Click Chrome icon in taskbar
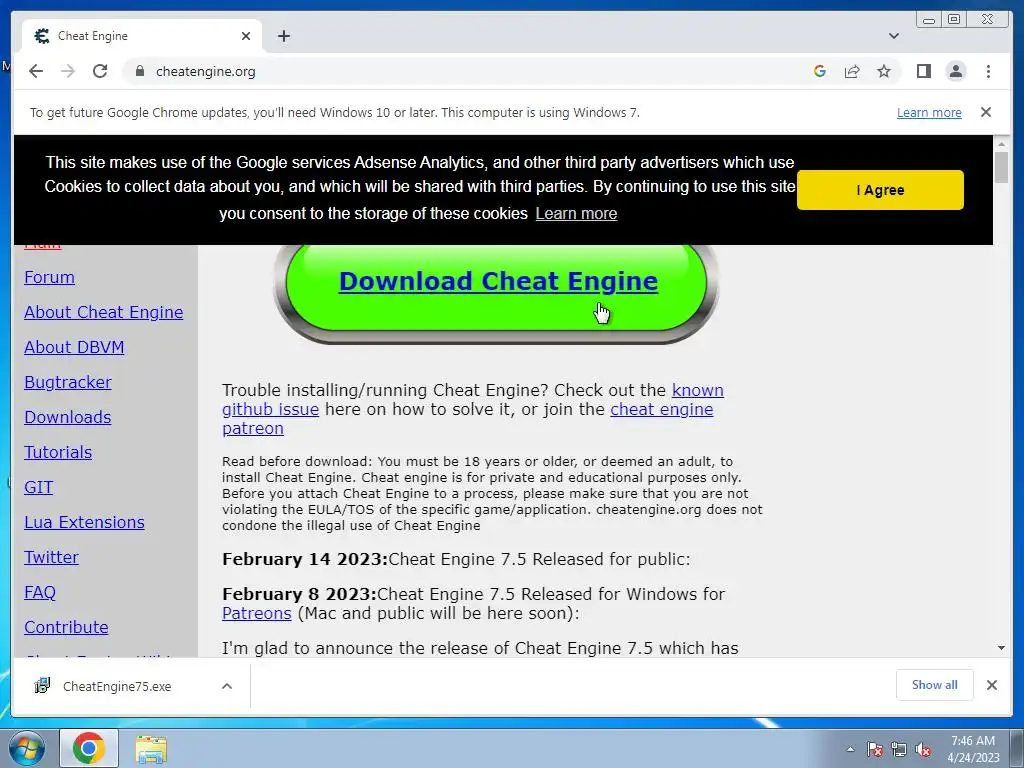The width and height of the screenshot is (1024, 768). 89,748
